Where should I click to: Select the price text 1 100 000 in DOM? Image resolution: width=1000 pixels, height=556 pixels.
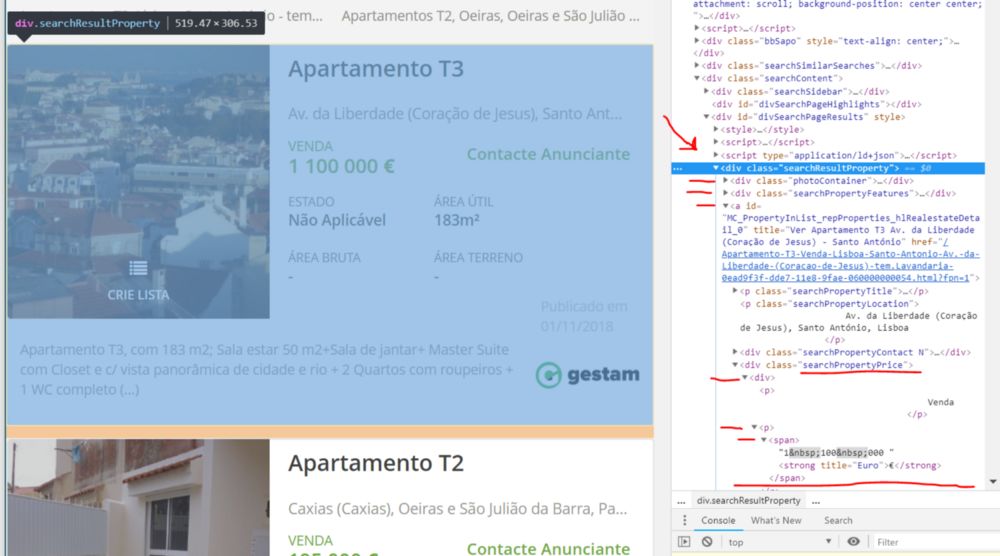tap(836, 453)
